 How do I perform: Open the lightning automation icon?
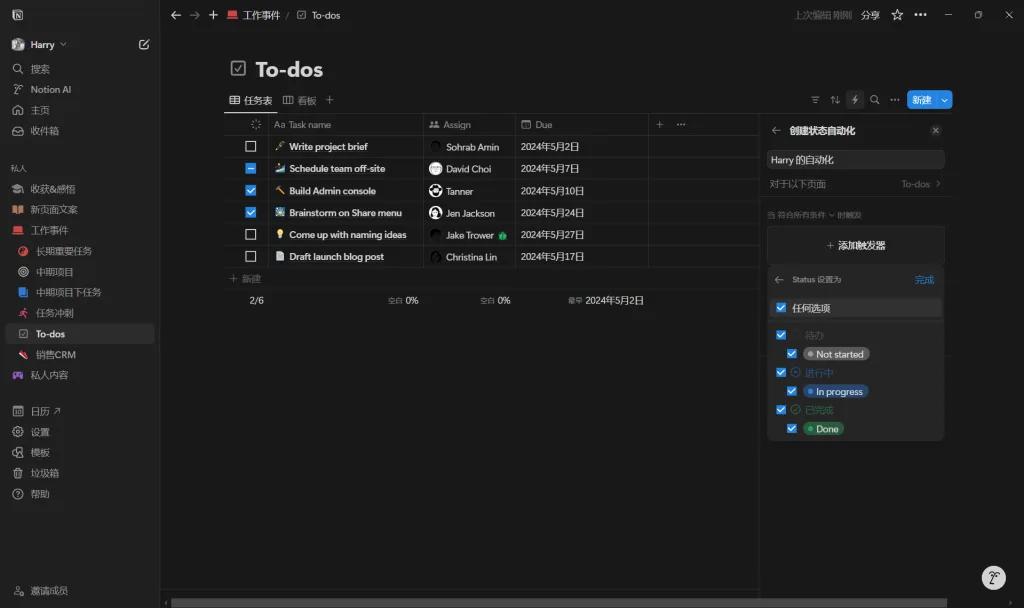tap(855, 100)
